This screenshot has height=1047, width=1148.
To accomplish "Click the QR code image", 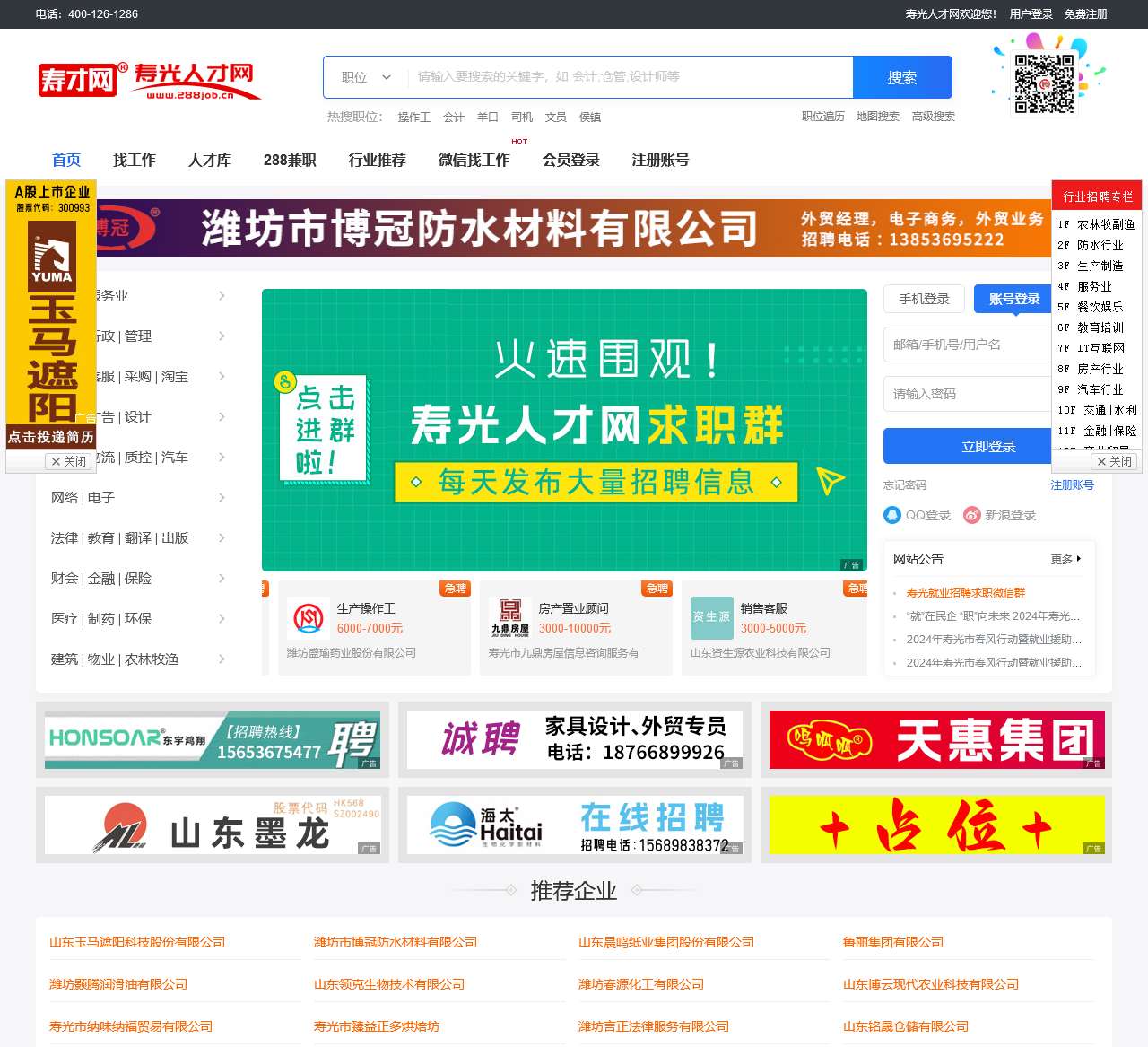I will (x=1044, y=83).
